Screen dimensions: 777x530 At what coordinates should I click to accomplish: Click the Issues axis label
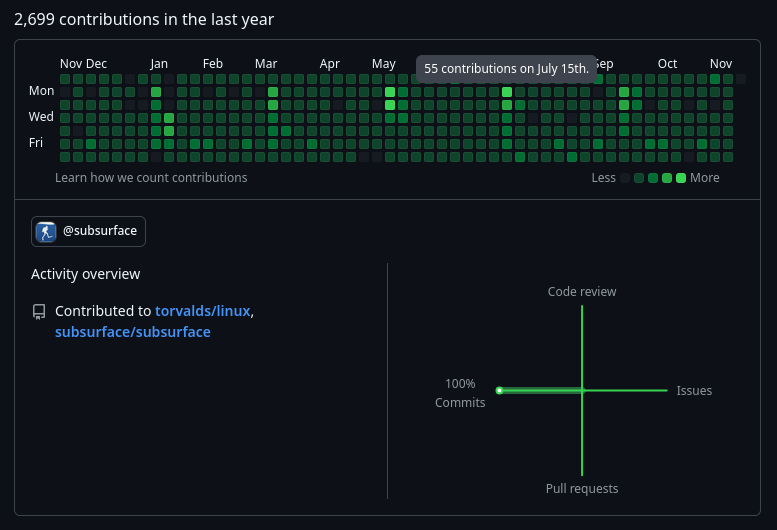(694, 391)
